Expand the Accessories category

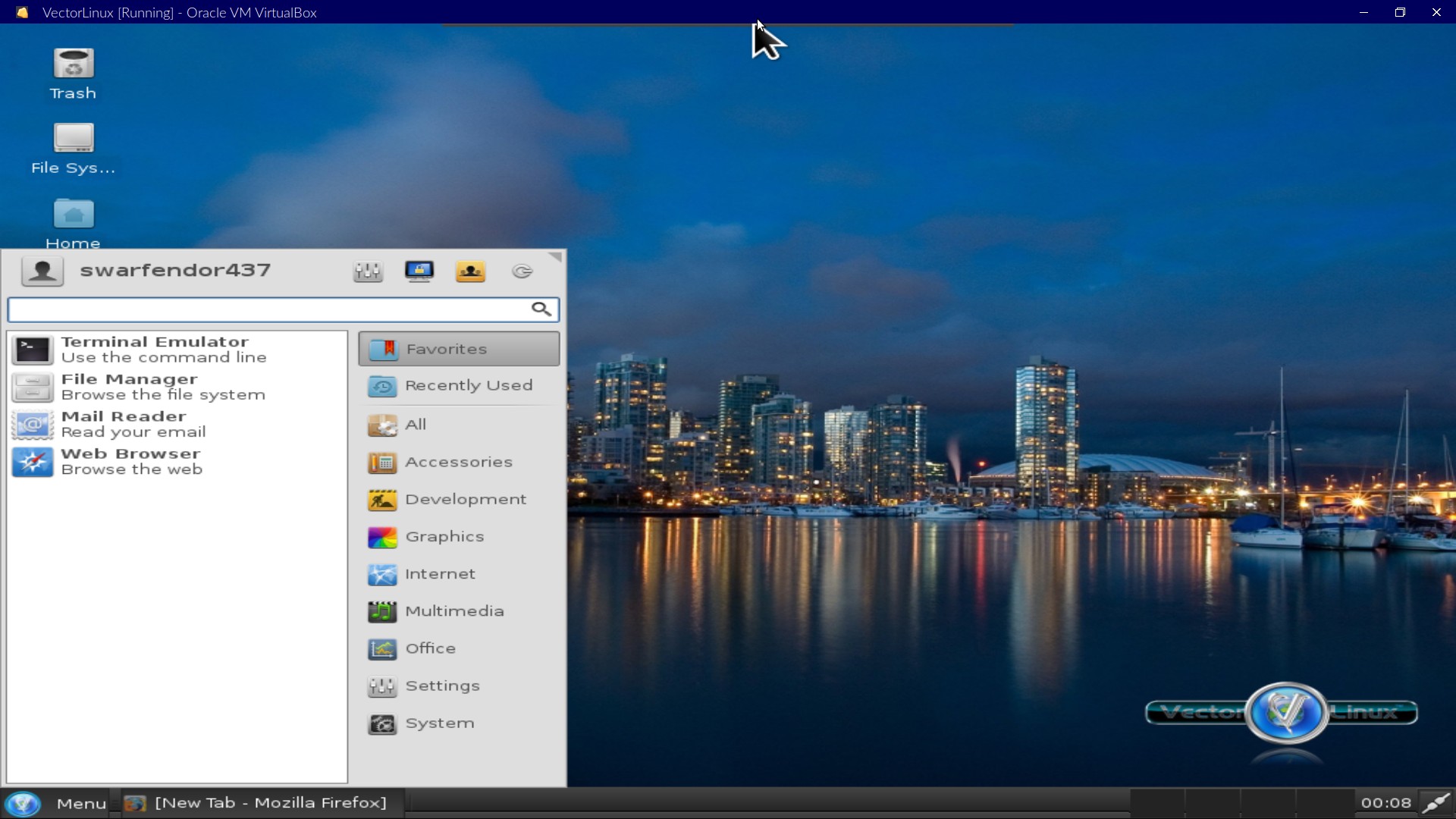459,462
